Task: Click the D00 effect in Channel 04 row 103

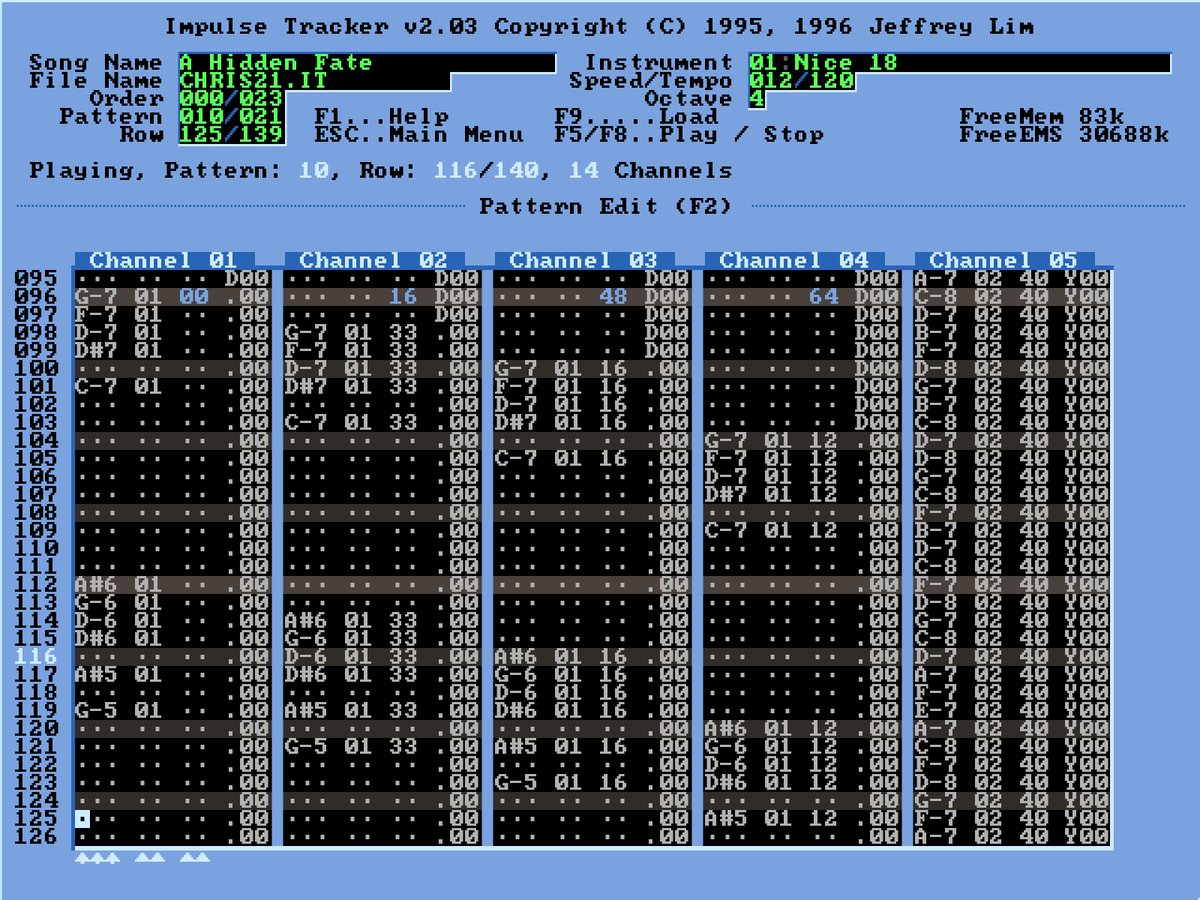Action: tap(877, 423)
